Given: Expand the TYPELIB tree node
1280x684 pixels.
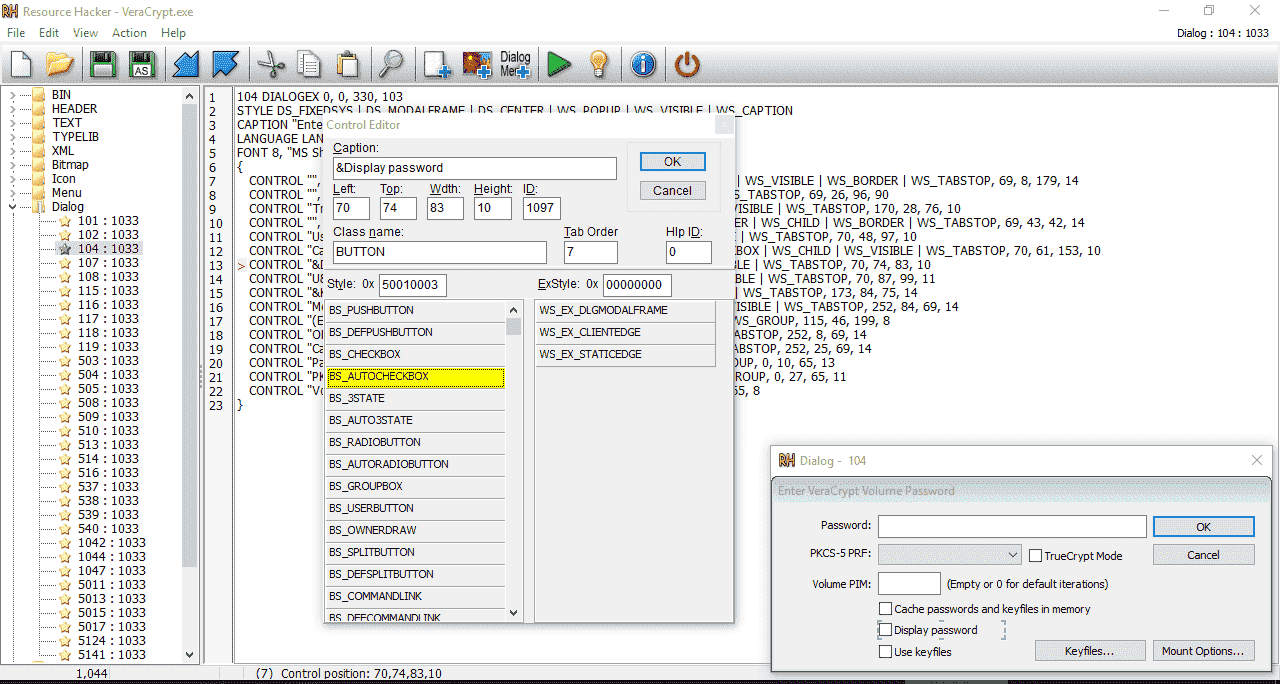Looking at the screenshot, I should click(12, 137).
